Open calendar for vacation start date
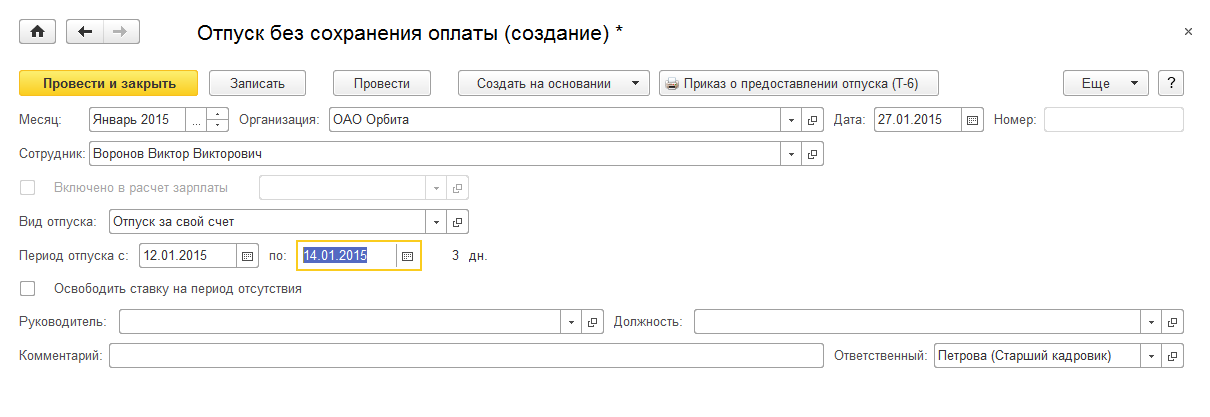 click(x=248, y=256)
